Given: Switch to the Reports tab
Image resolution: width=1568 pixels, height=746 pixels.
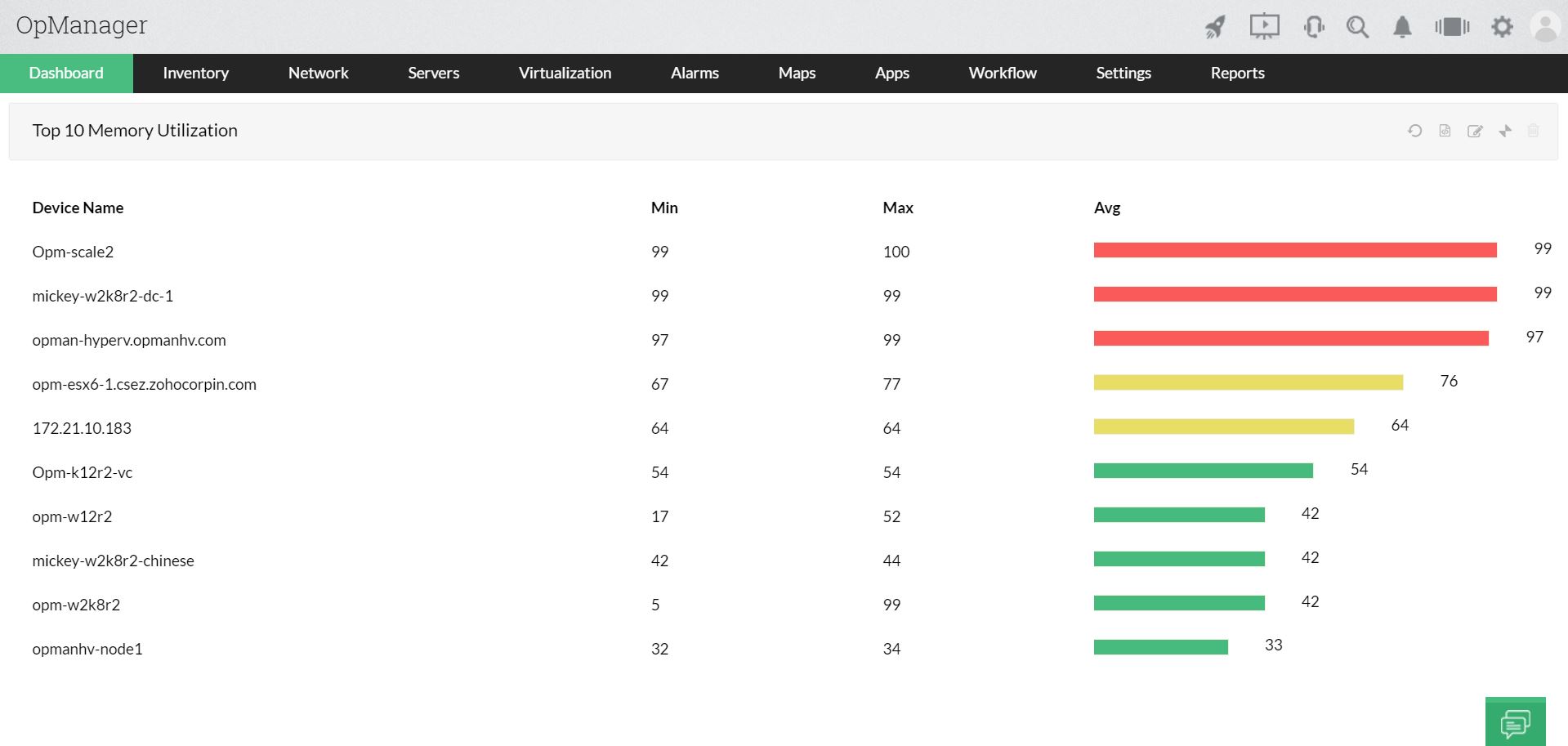Looking at the screenshot, I should tap(1238, 74).
